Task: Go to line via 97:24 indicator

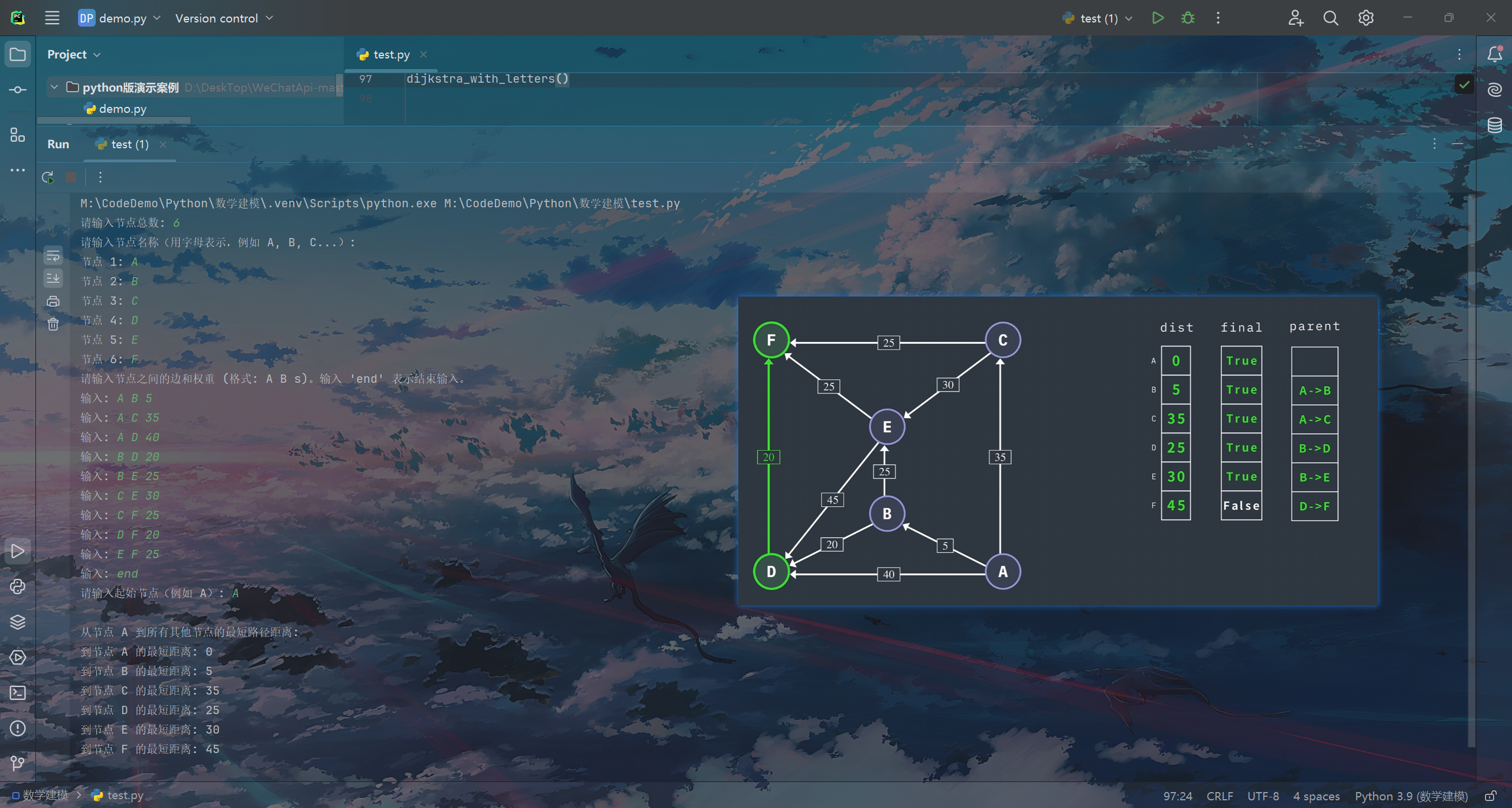Action: (1178, 796)
